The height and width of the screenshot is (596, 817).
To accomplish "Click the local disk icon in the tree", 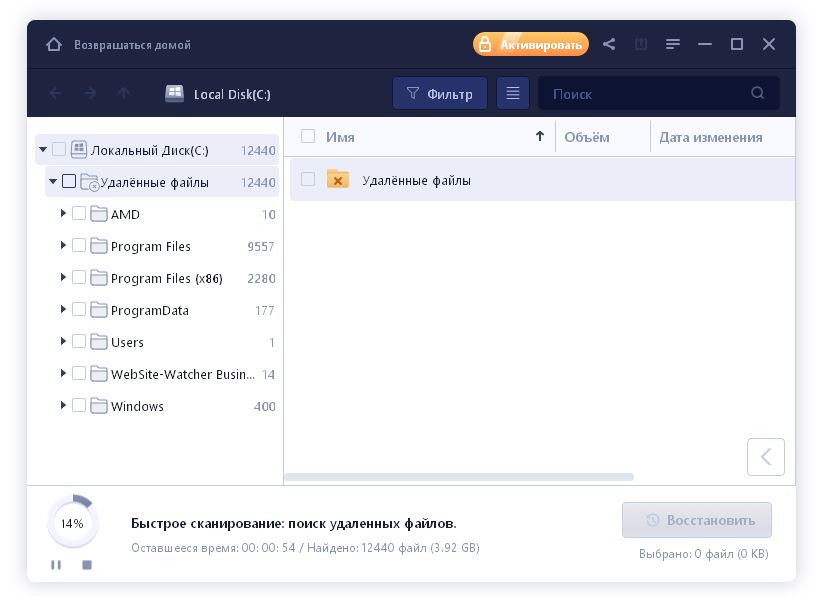I will pos(79,150).
